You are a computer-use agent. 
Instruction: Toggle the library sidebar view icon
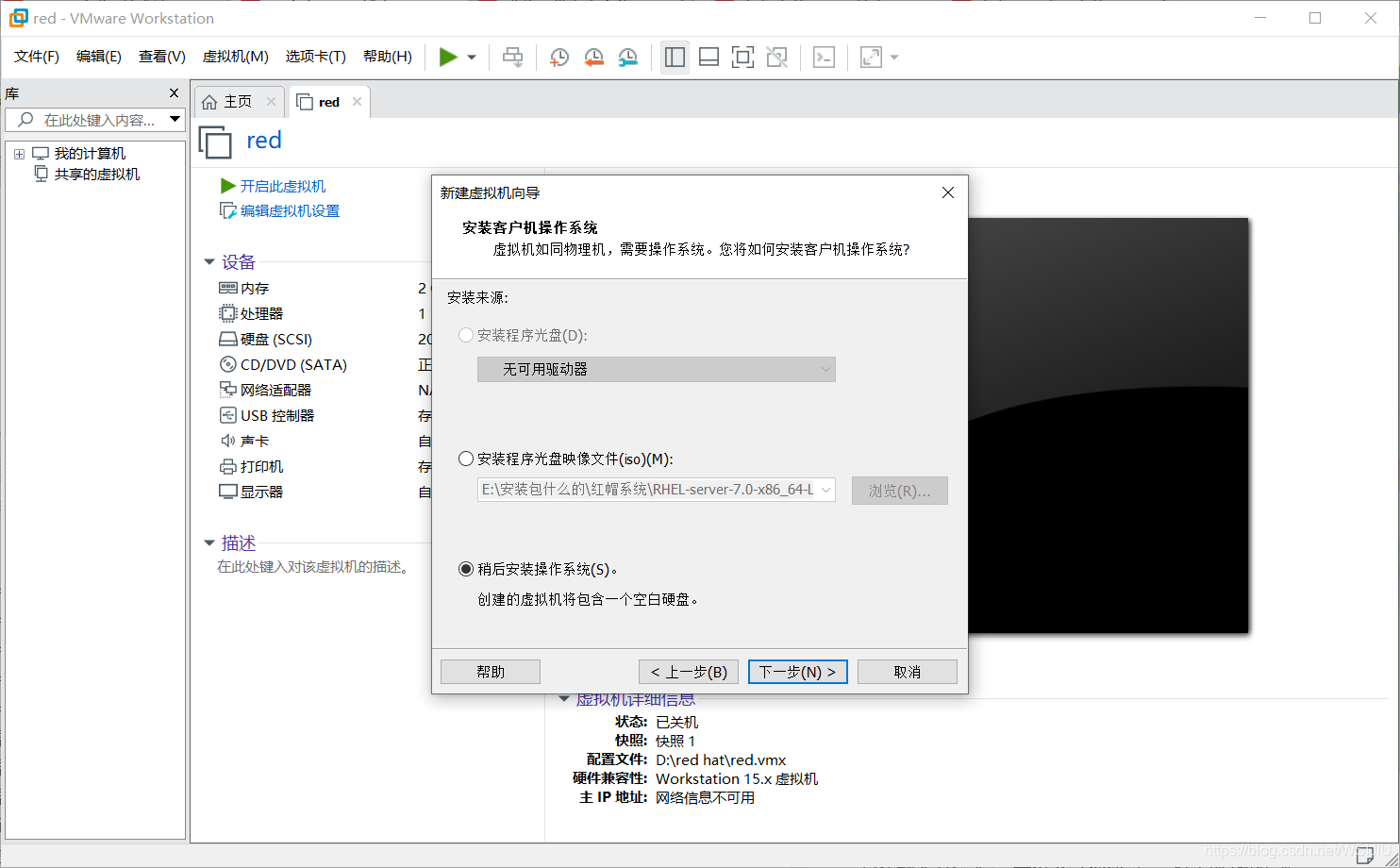pyautogui.click(x=675, y=58)
